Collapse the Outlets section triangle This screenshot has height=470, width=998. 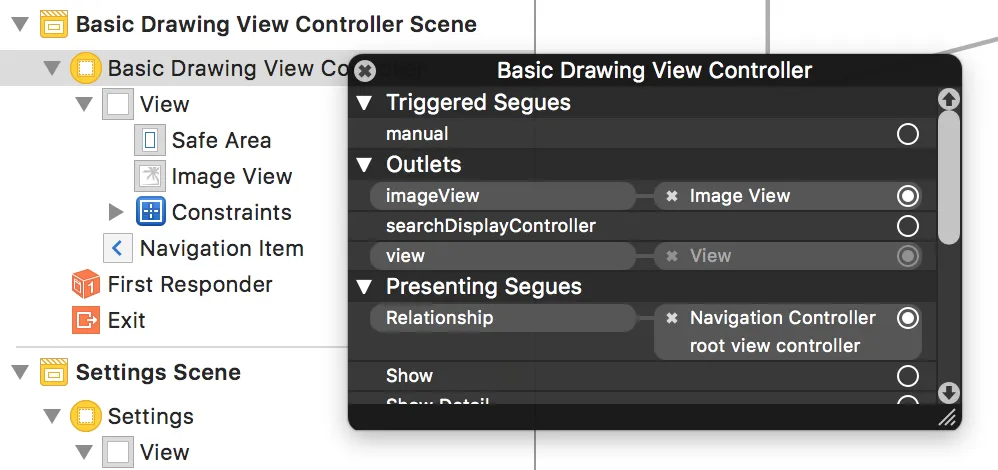[x=365, y=165]
